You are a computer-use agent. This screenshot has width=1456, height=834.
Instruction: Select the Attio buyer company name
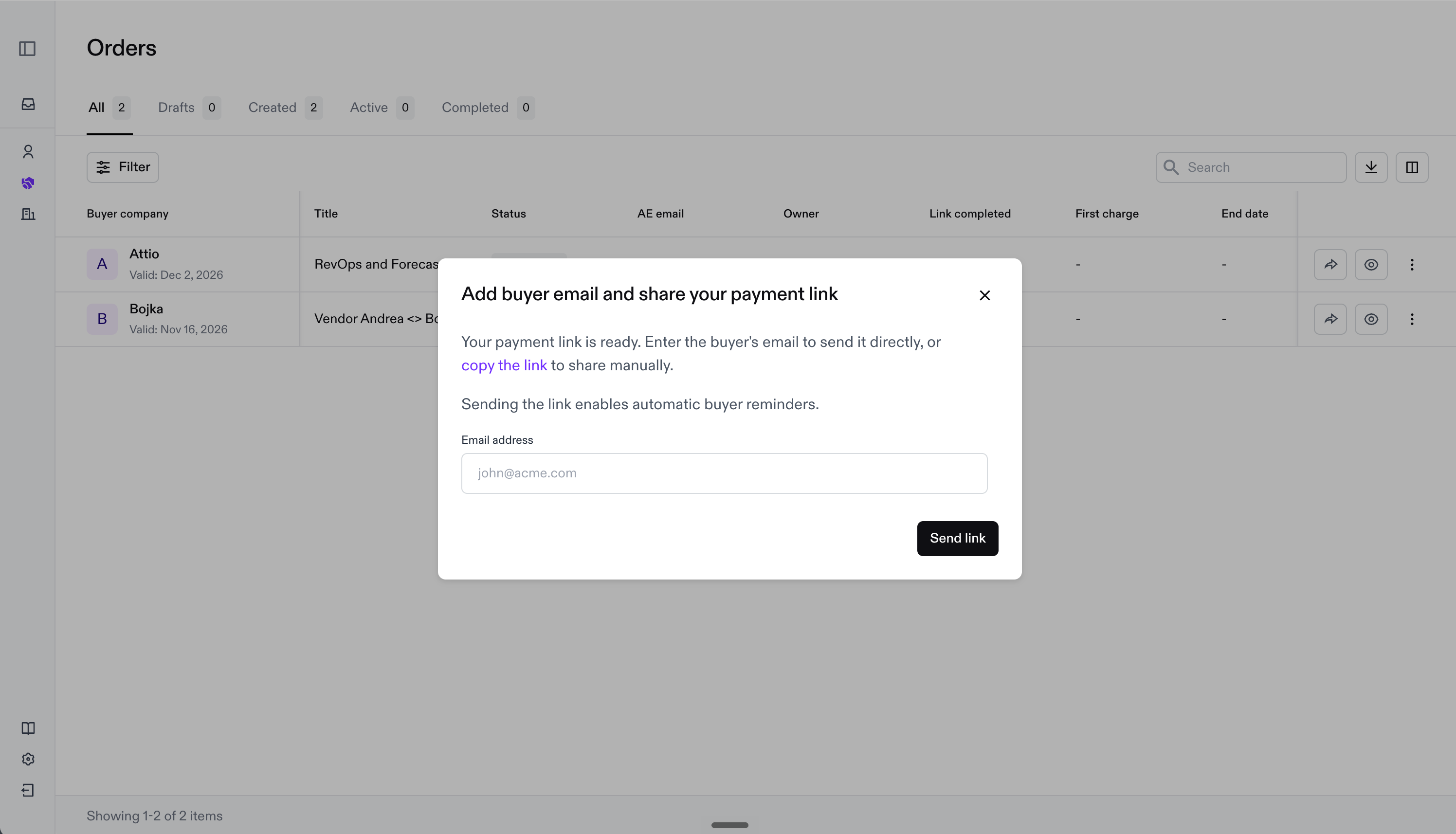145,254
